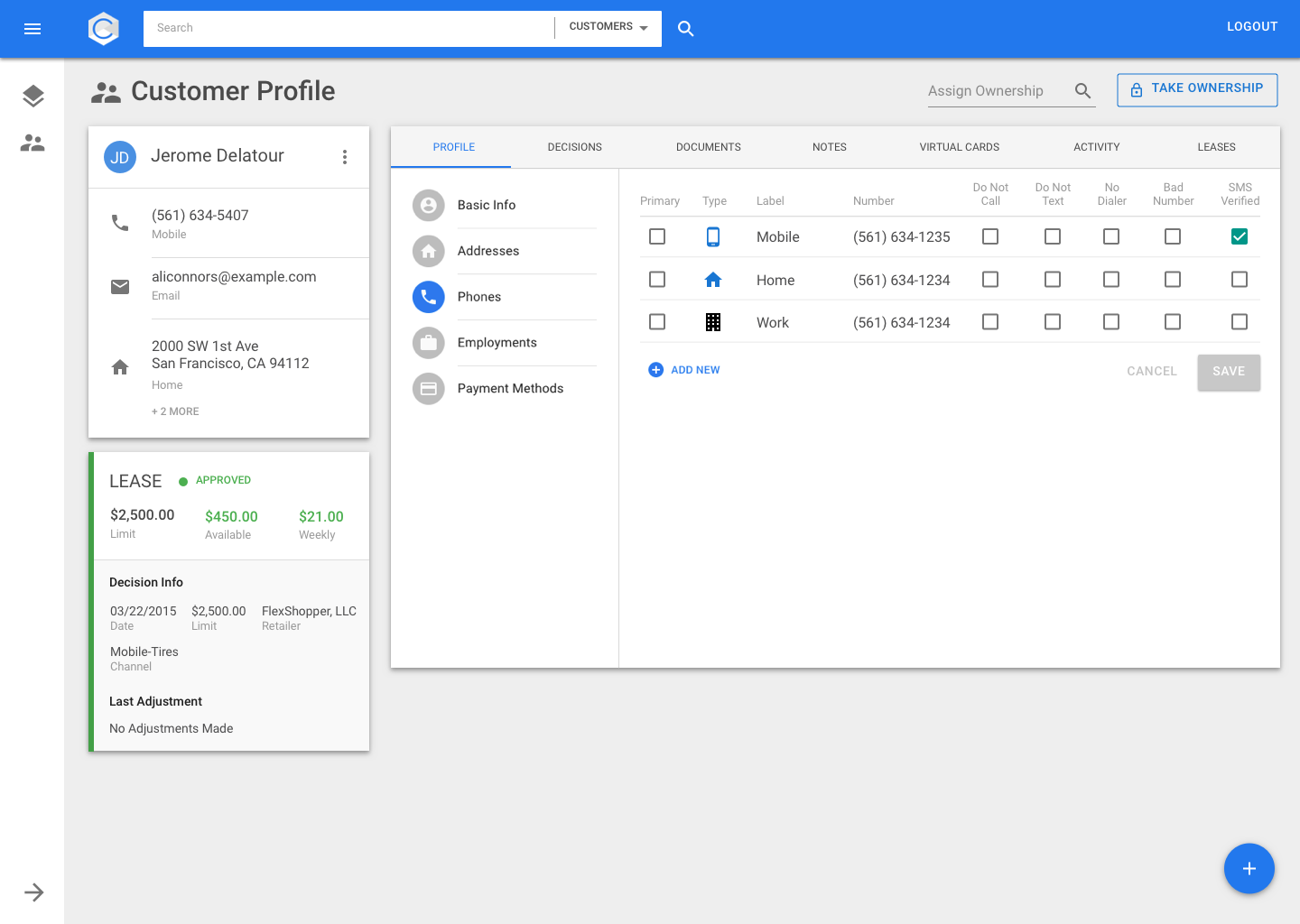The image size is (1300, 924).
Task: Open Jerome Delatour's three-dot options menu
Action: tap(345, 157)
